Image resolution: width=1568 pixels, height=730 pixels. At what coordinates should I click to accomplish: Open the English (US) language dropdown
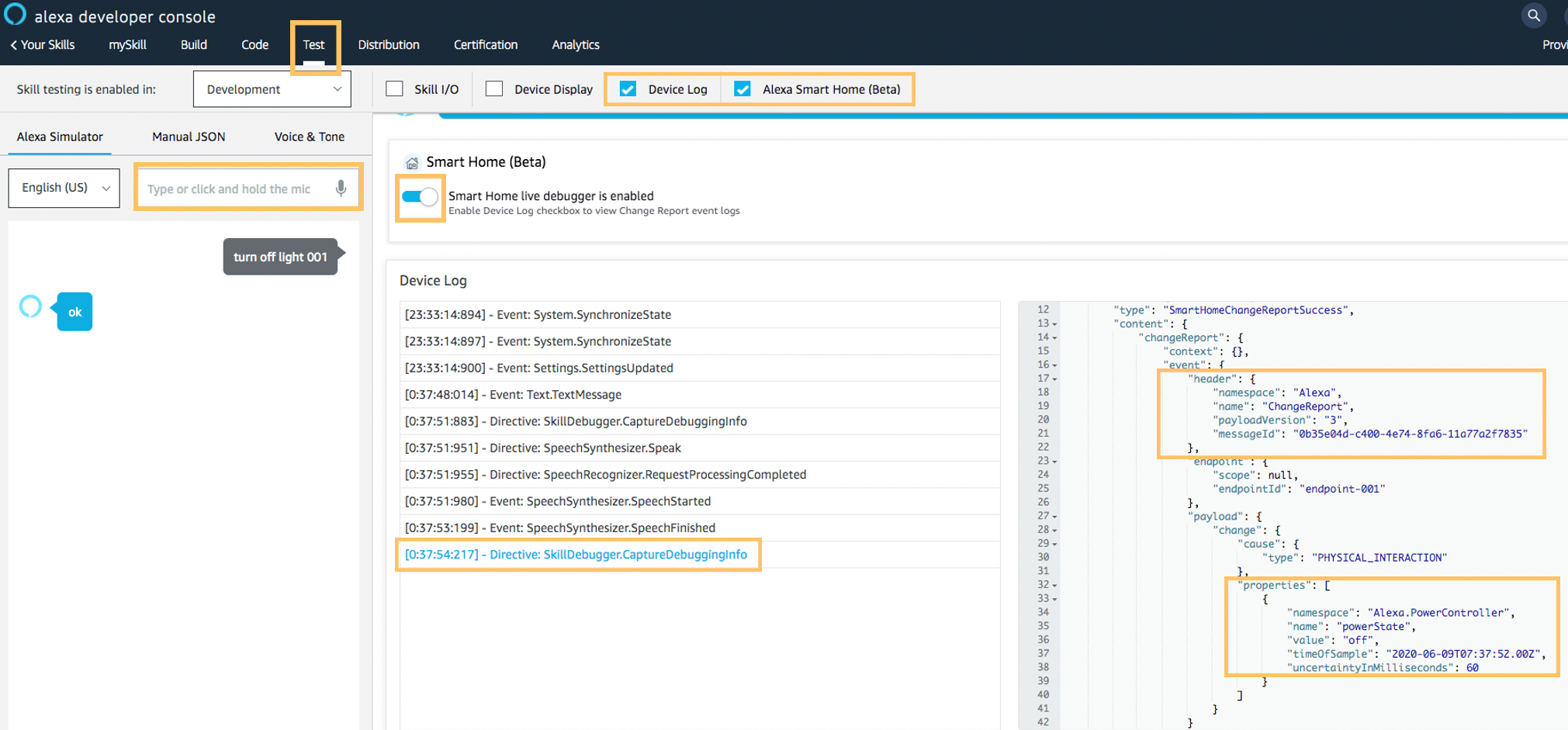click(x=64, y=188)
